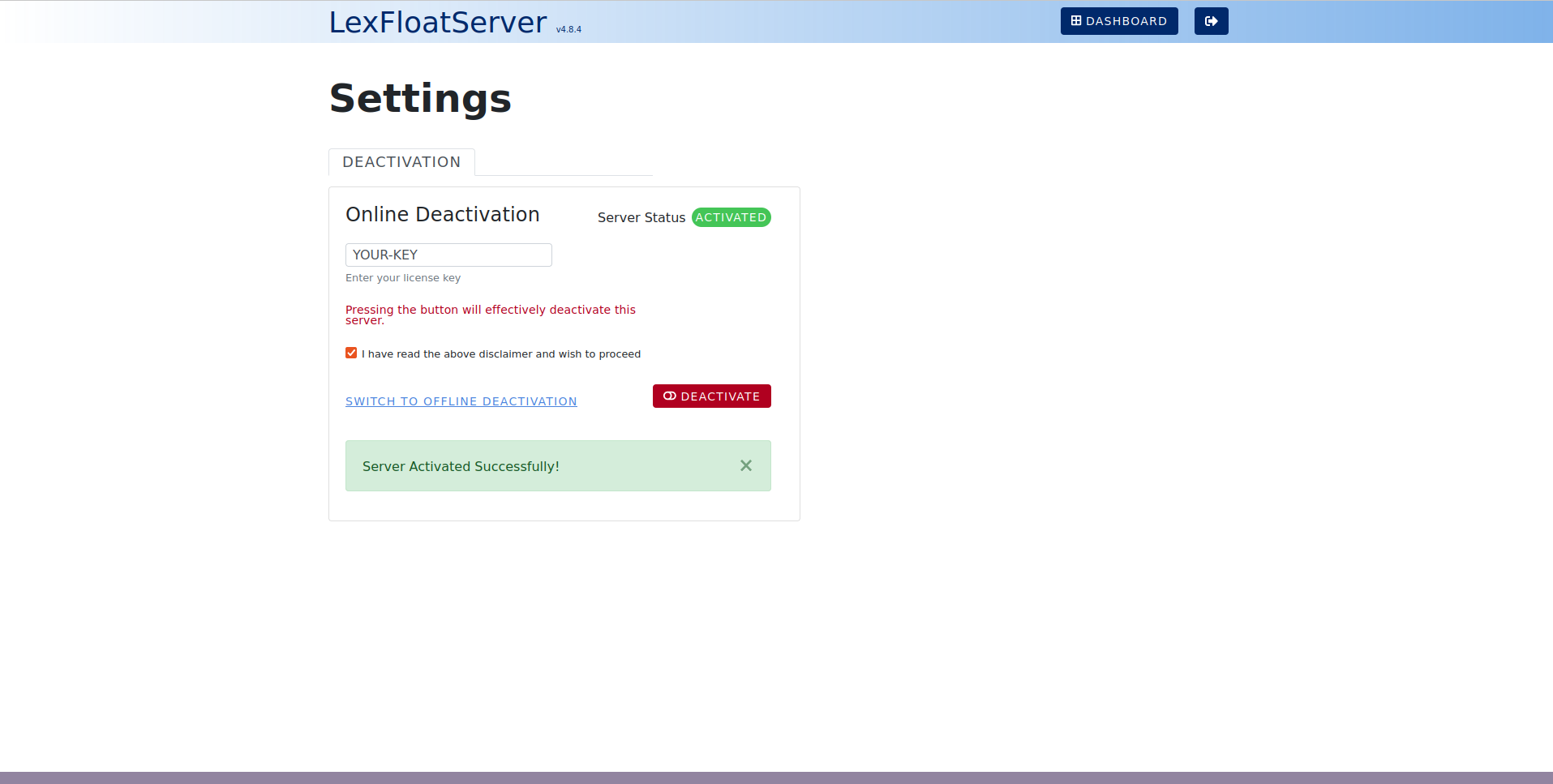The width and height of the screenshot is (1553, 784).
Task: Click the logout icon button
Action: pyautogui.click(x=1211, y=21)
